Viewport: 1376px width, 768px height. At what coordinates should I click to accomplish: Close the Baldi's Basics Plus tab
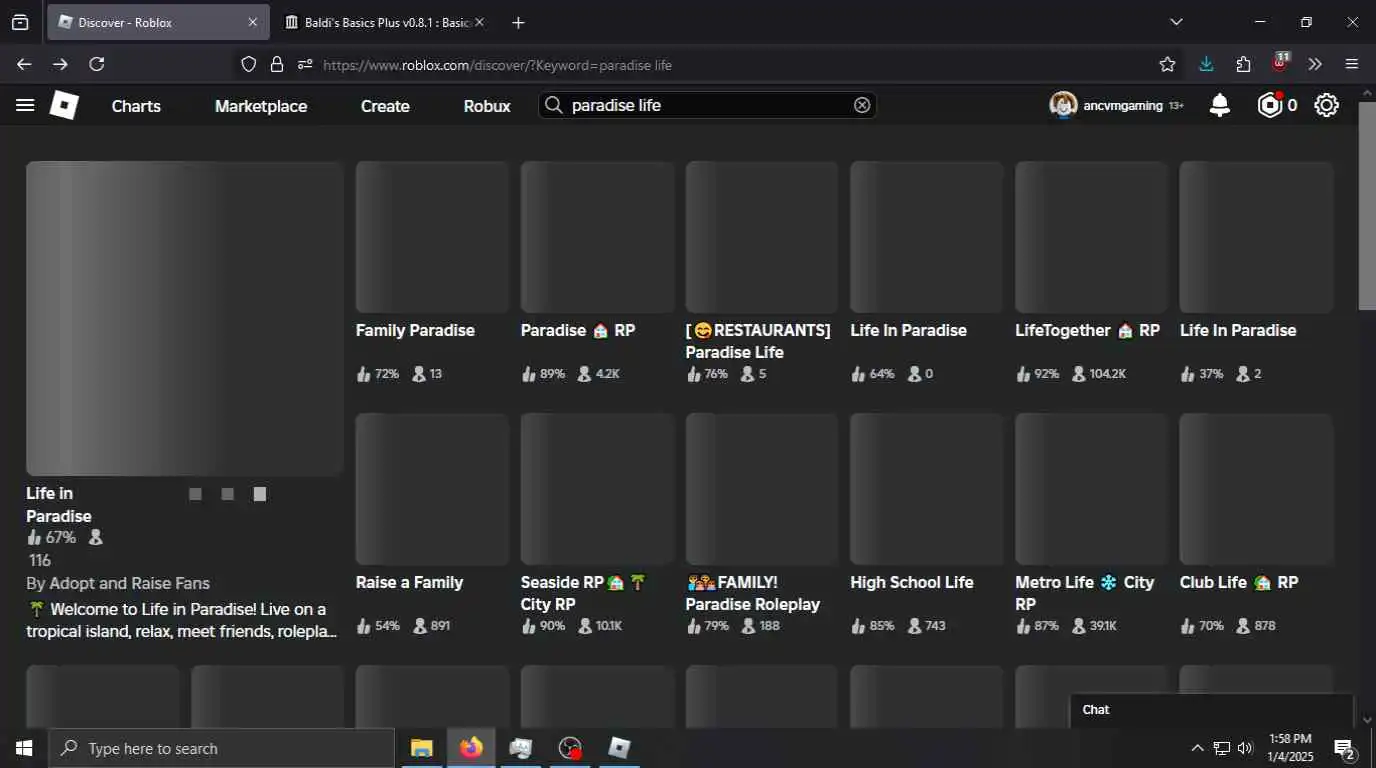tap(479, 22)
